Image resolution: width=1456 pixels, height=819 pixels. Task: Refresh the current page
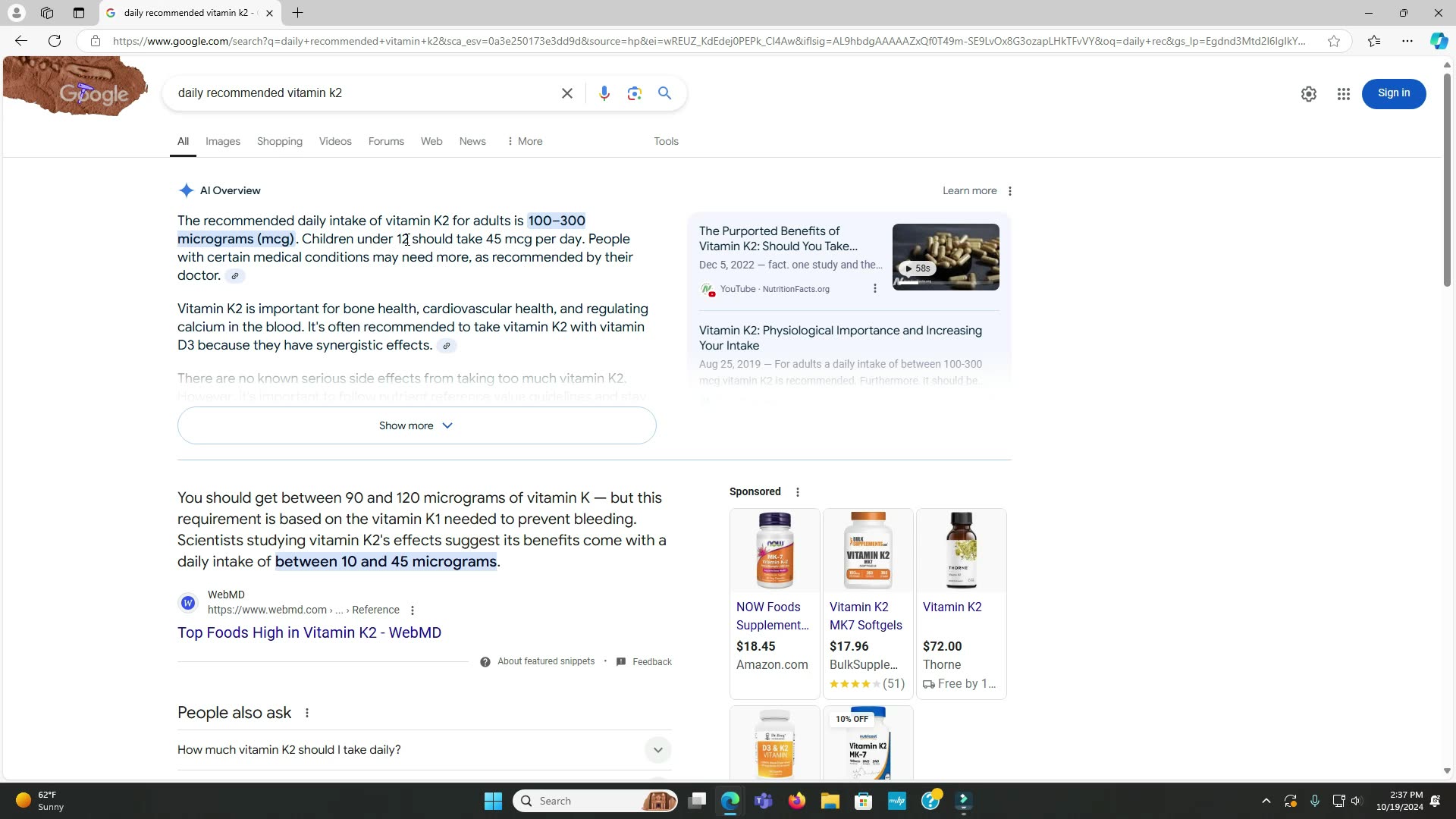[55, 41]
